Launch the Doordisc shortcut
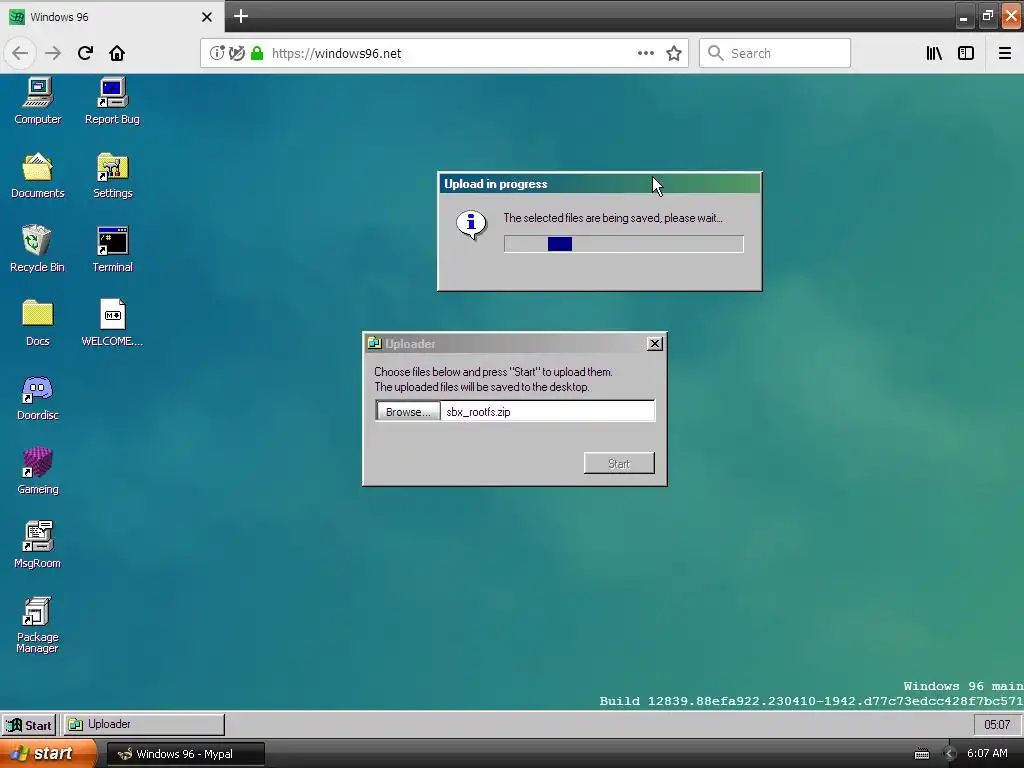The image size is (1024, 768). click(x=37, y=396)
